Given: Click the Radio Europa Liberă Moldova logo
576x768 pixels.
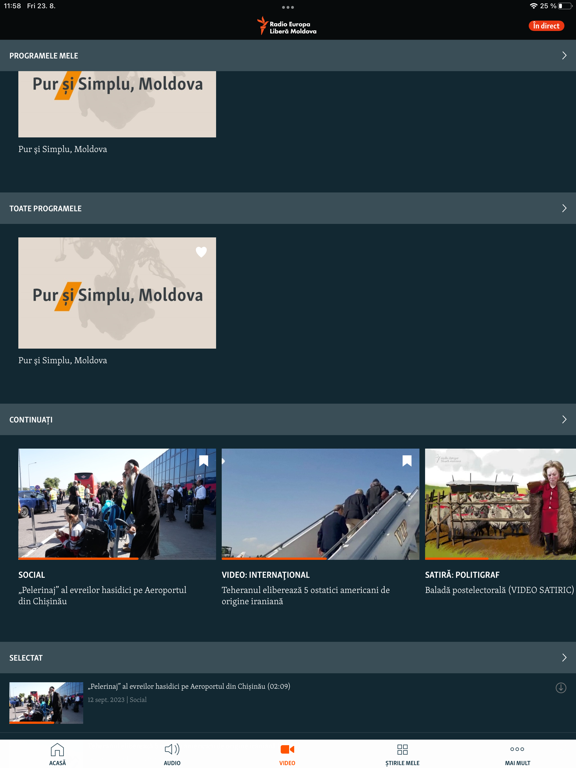Looking at the screenshot, I should (x=288, y=26).
